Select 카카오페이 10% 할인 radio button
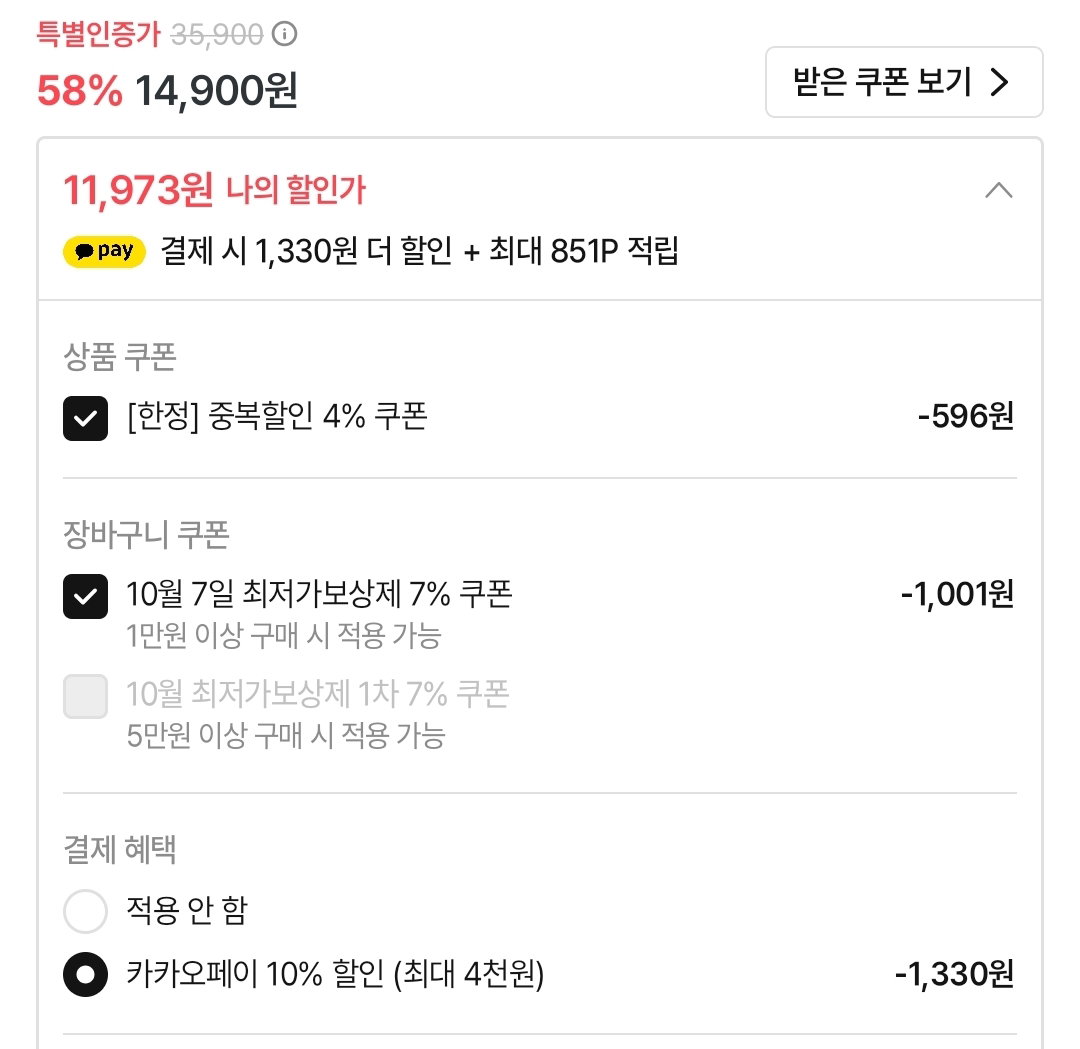Screen dimensions: 1080x1049 click(85, 975)
